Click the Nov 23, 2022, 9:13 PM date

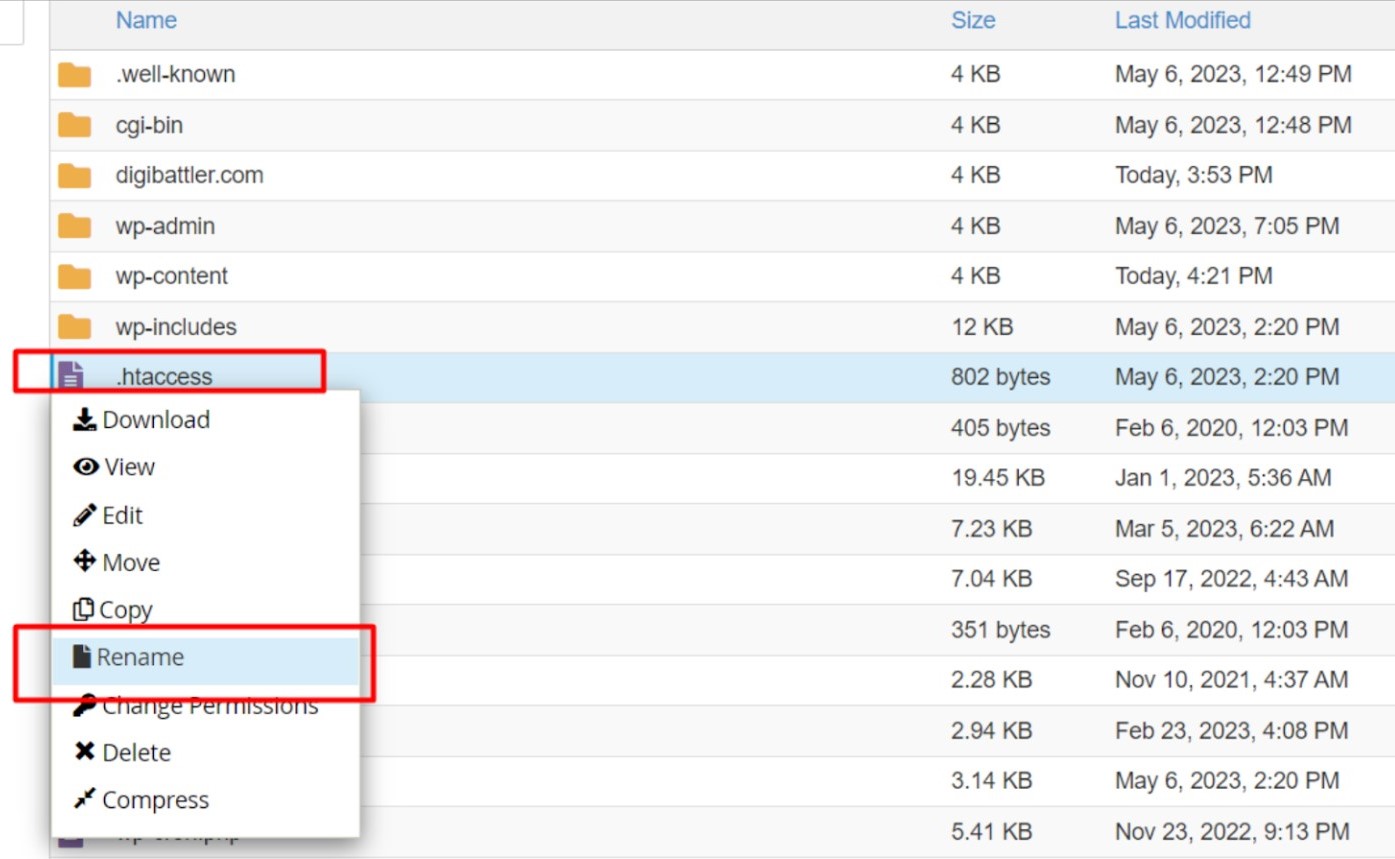tap(1232, 831)
